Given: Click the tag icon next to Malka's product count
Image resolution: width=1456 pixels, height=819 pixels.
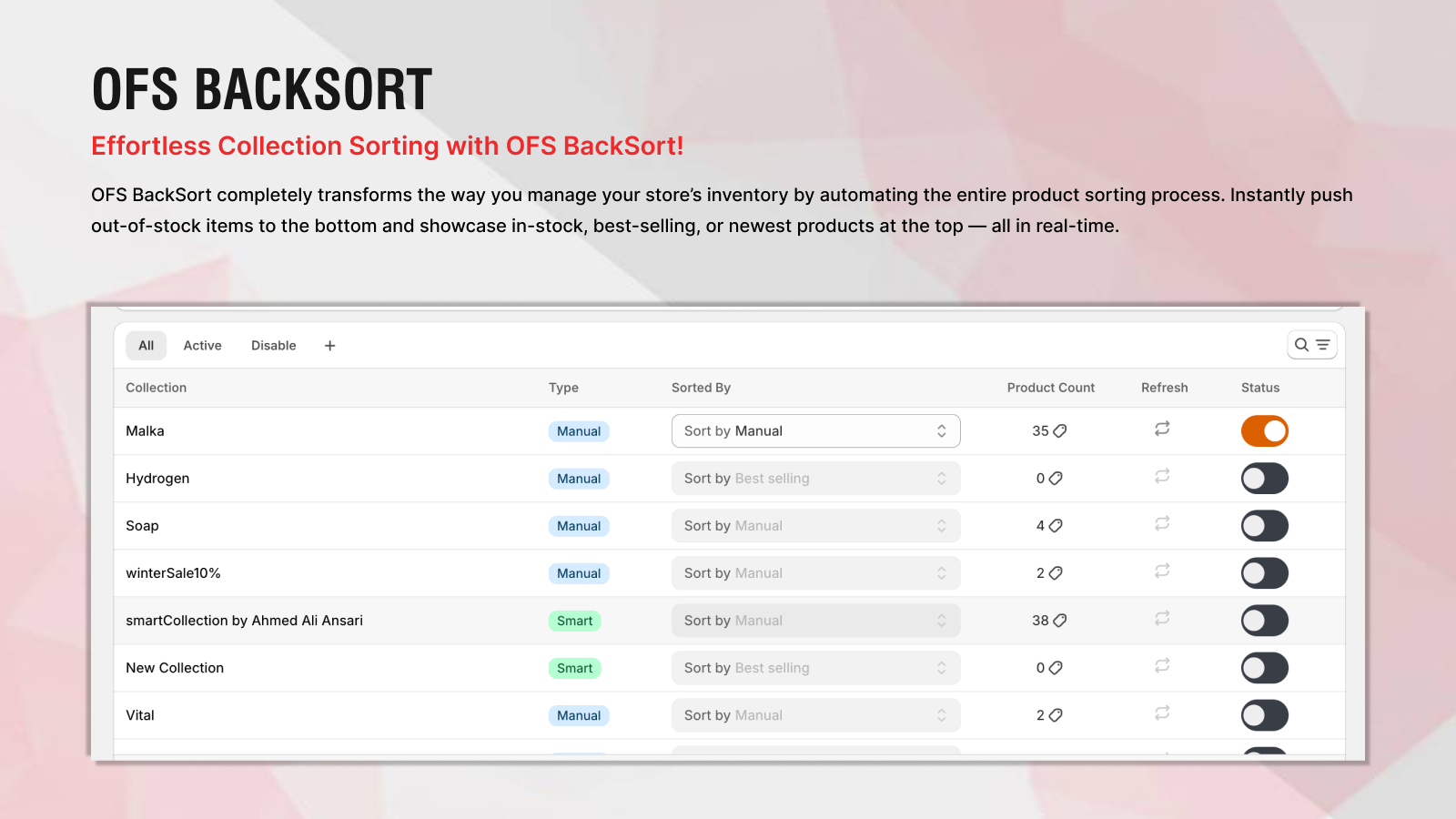Looking at the screenshot, I should tap(1058, 430).
